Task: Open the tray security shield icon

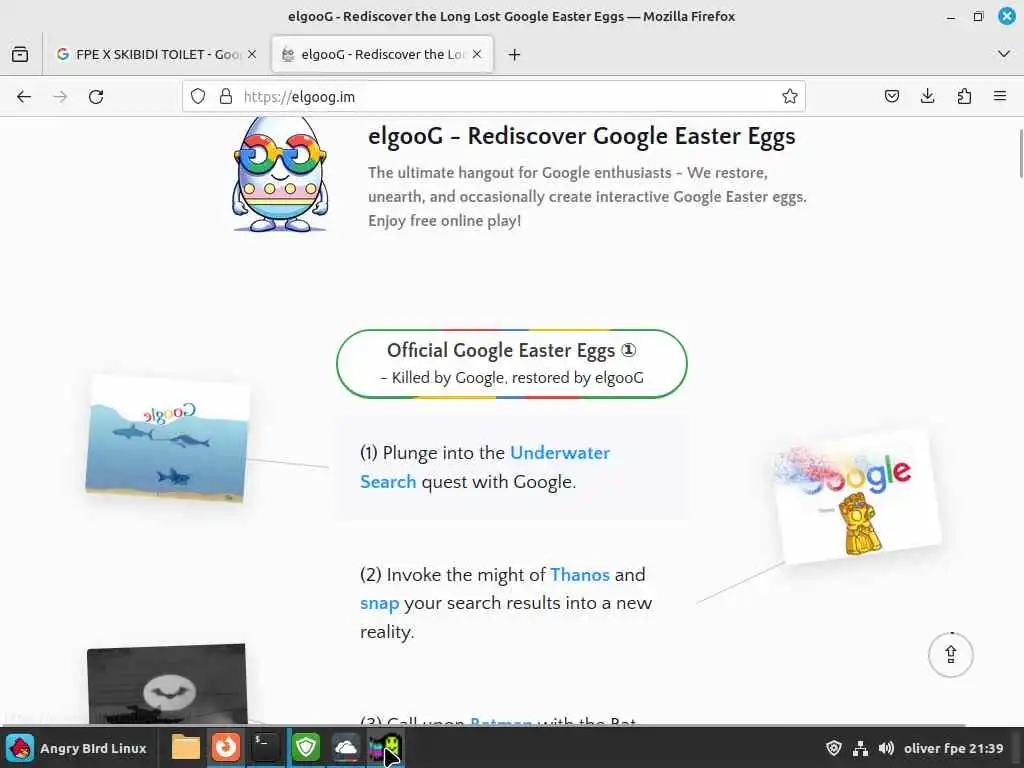Action: pyautogui.click(x=833, y=748)
